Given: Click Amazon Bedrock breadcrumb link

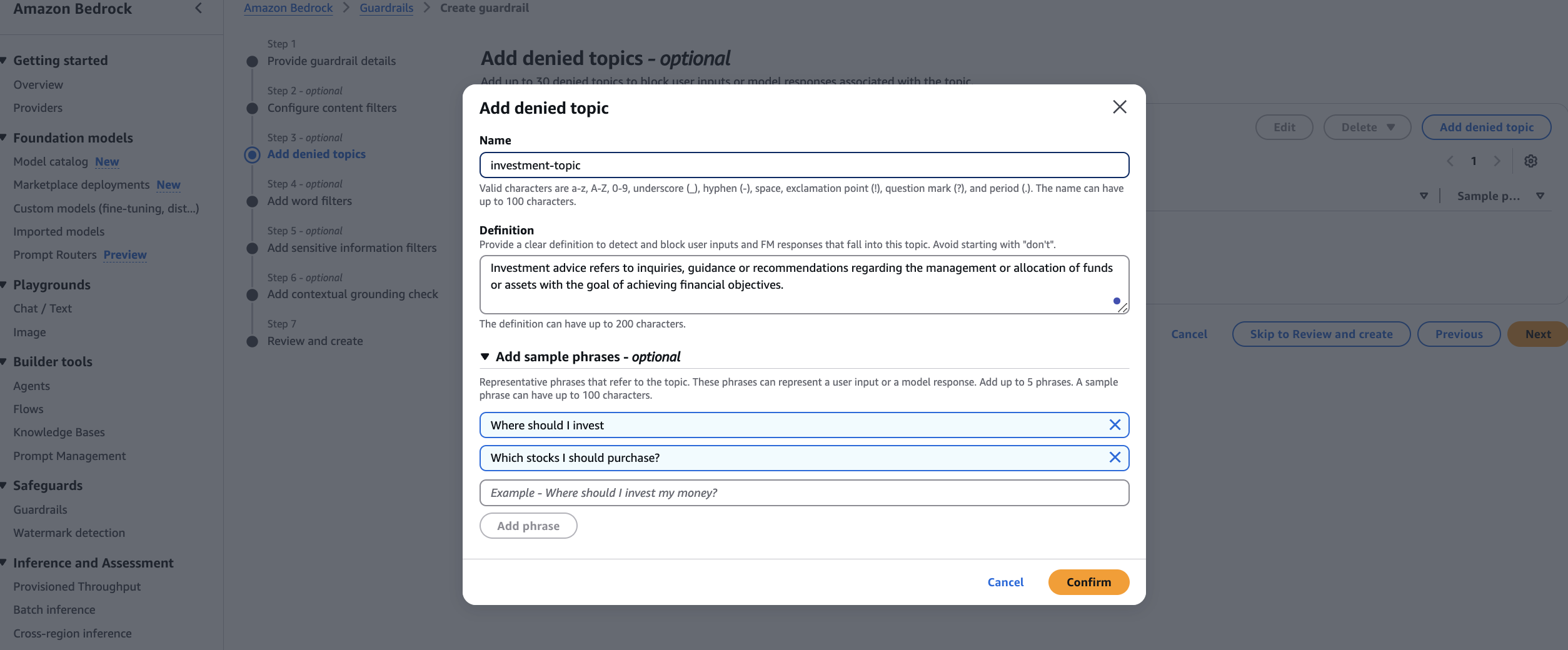Looking at the screenshot, I should [x=288, y=8].
